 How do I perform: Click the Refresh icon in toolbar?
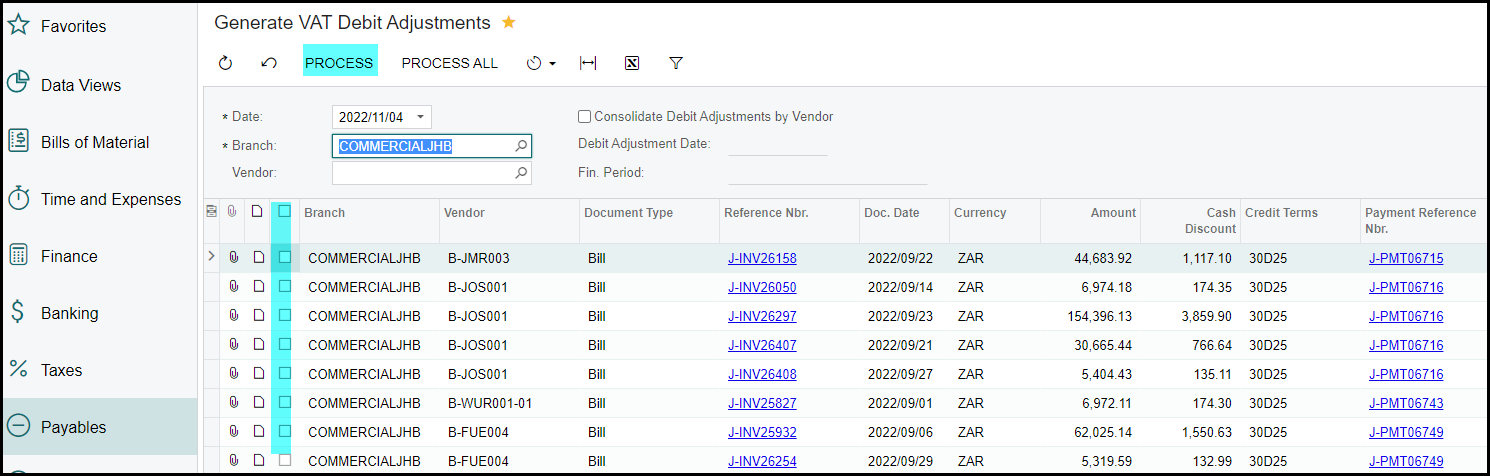pyautogui.click(x=225, y=63)
